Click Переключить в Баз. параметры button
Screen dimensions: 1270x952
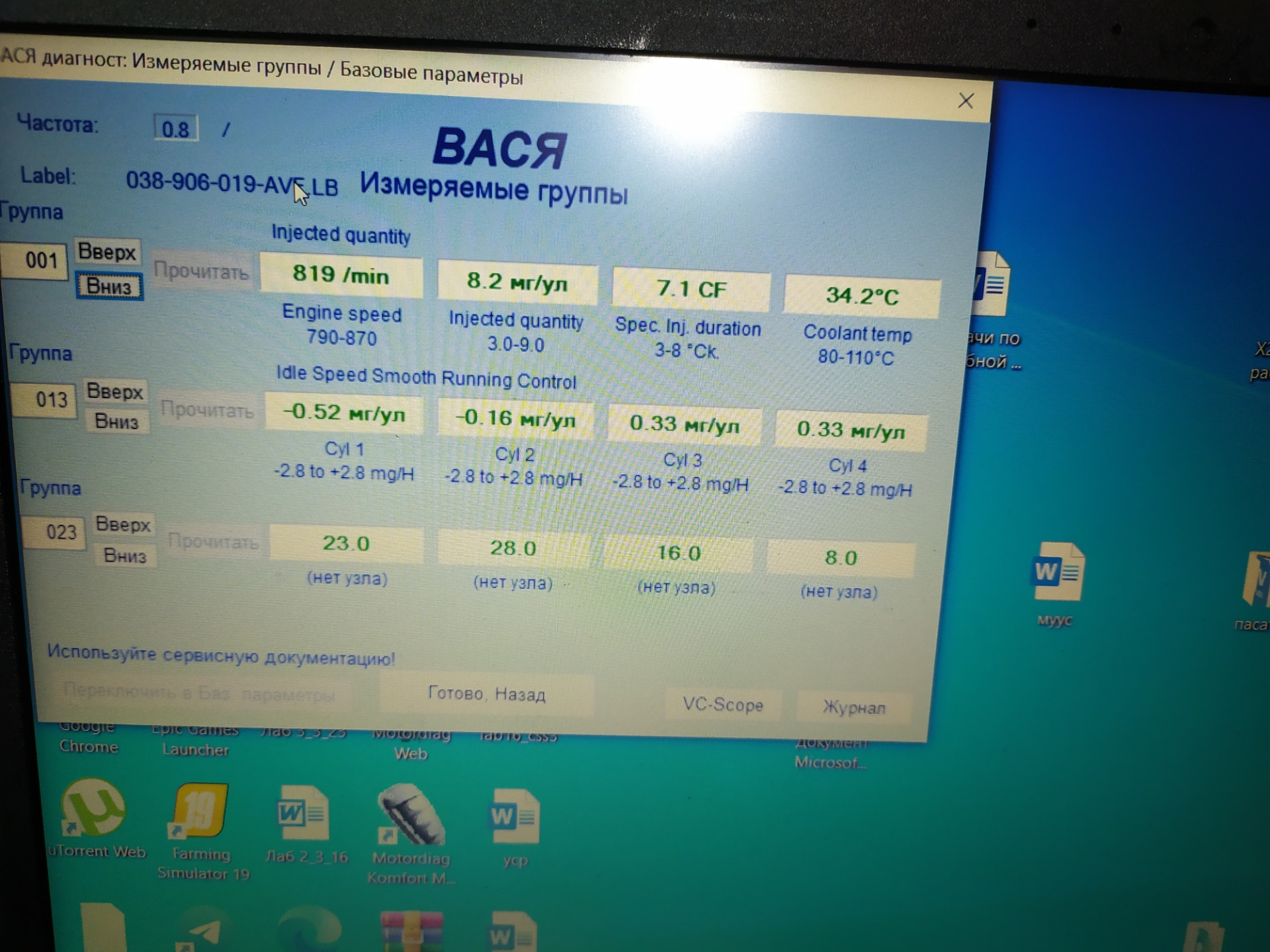(200, 693)
